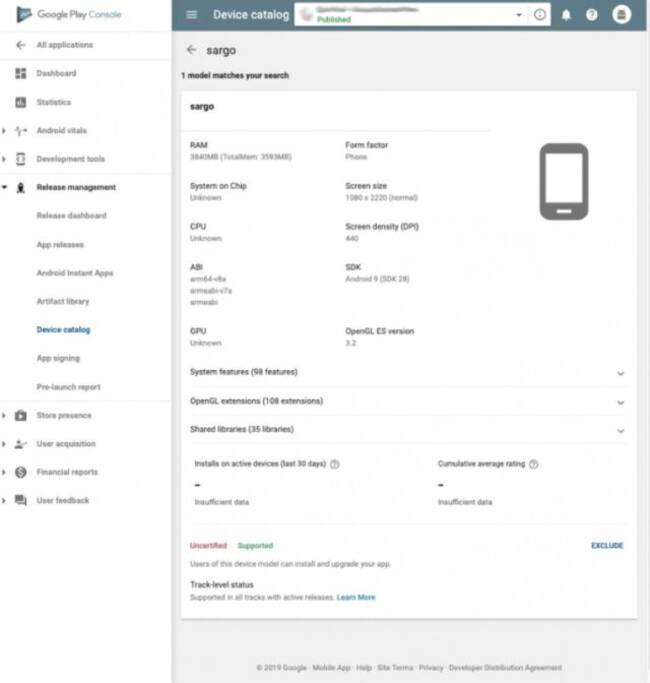Open the user account avatar

pyautogui.click(x=621, y=15)
